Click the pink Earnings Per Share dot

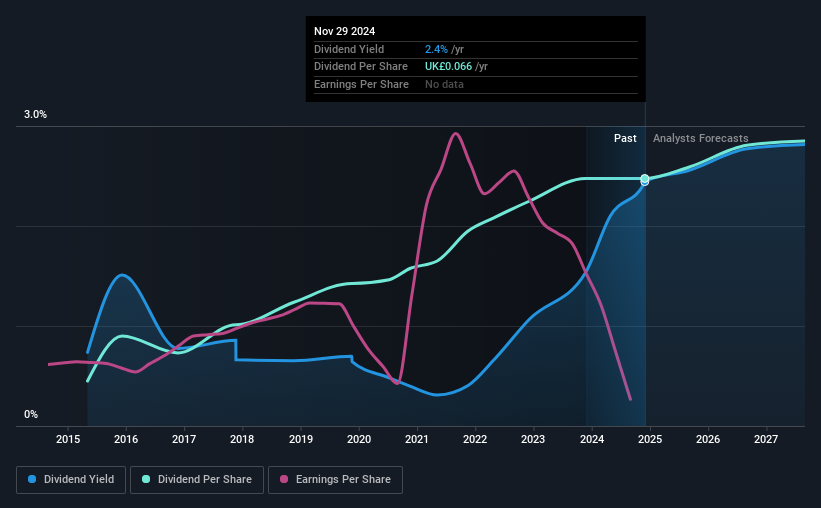pyautogui.click(x=284, y=479)
